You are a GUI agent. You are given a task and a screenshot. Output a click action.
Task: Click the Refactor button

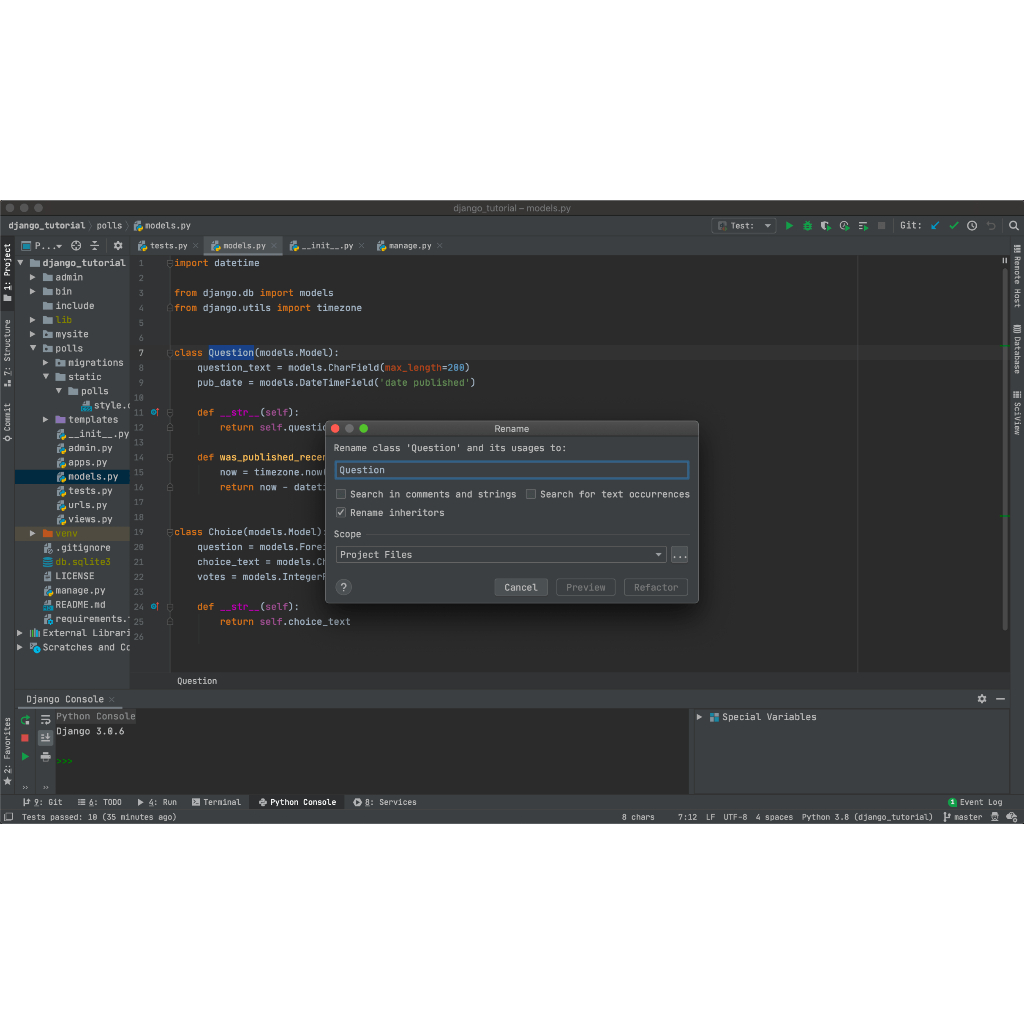pos(656,587)
